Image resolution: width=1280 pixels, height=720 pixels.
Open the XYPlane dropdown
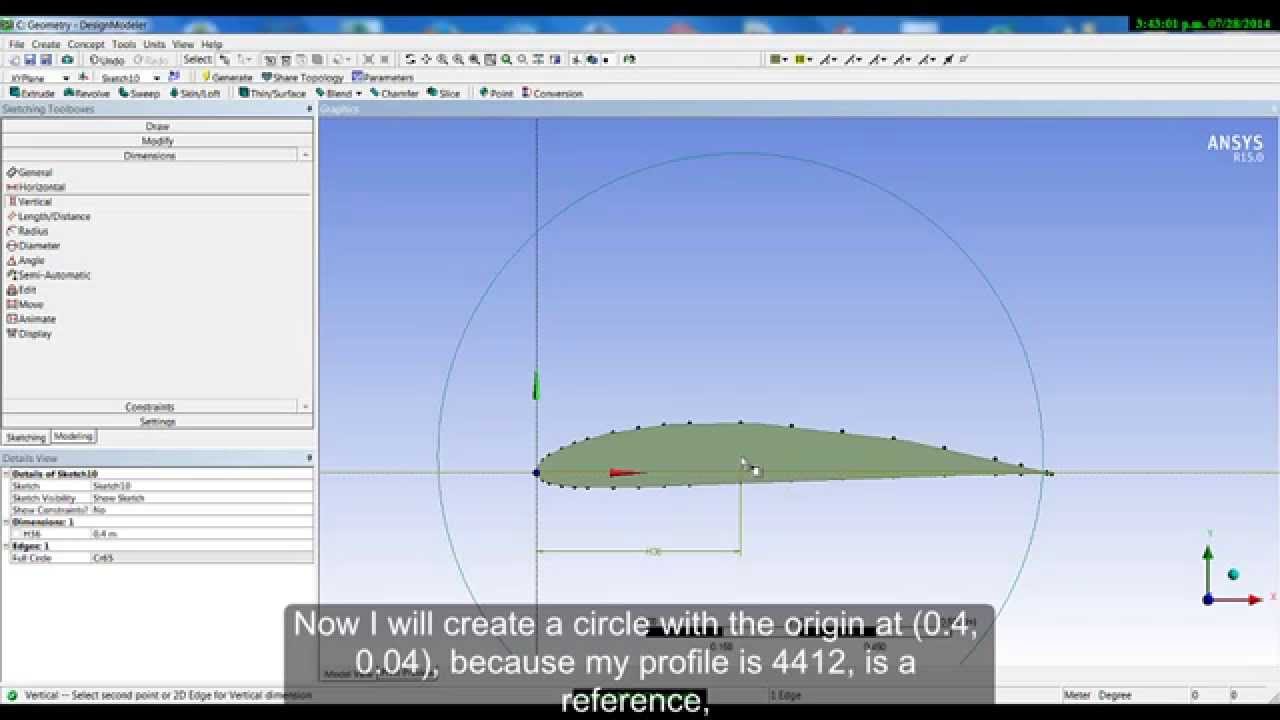pos(66,77)
